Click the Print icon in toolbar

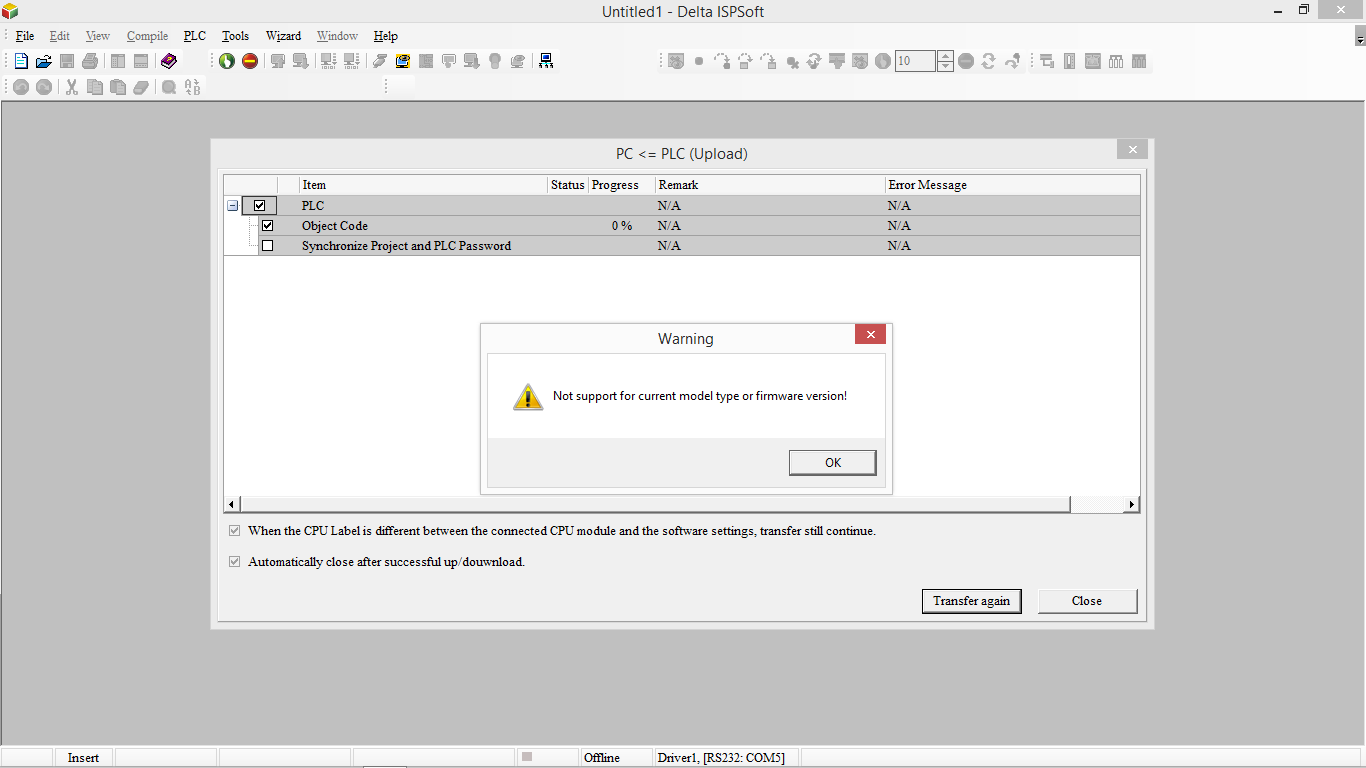click(90, 61)
